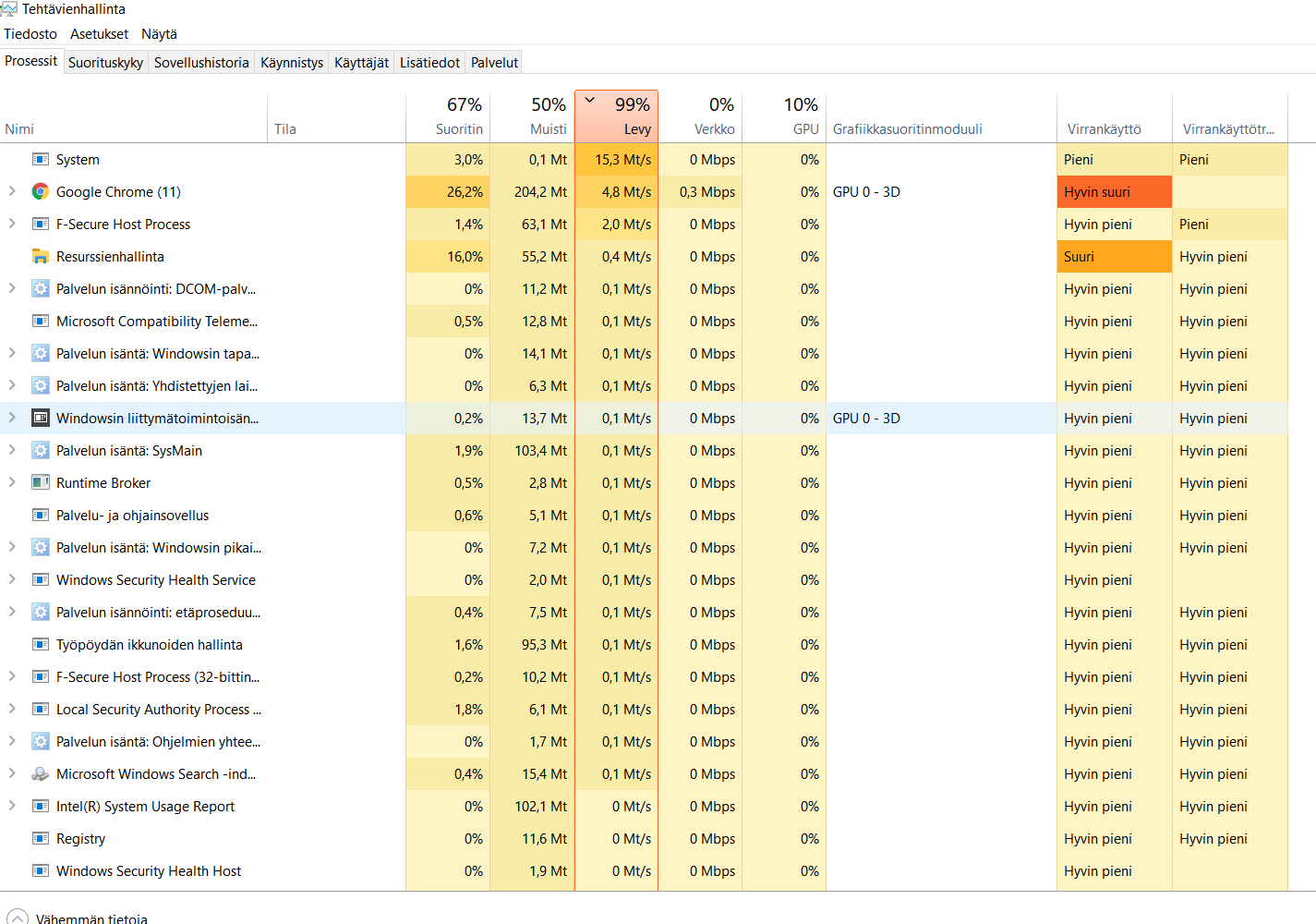Click the Registry process icon

click(41, 839)
